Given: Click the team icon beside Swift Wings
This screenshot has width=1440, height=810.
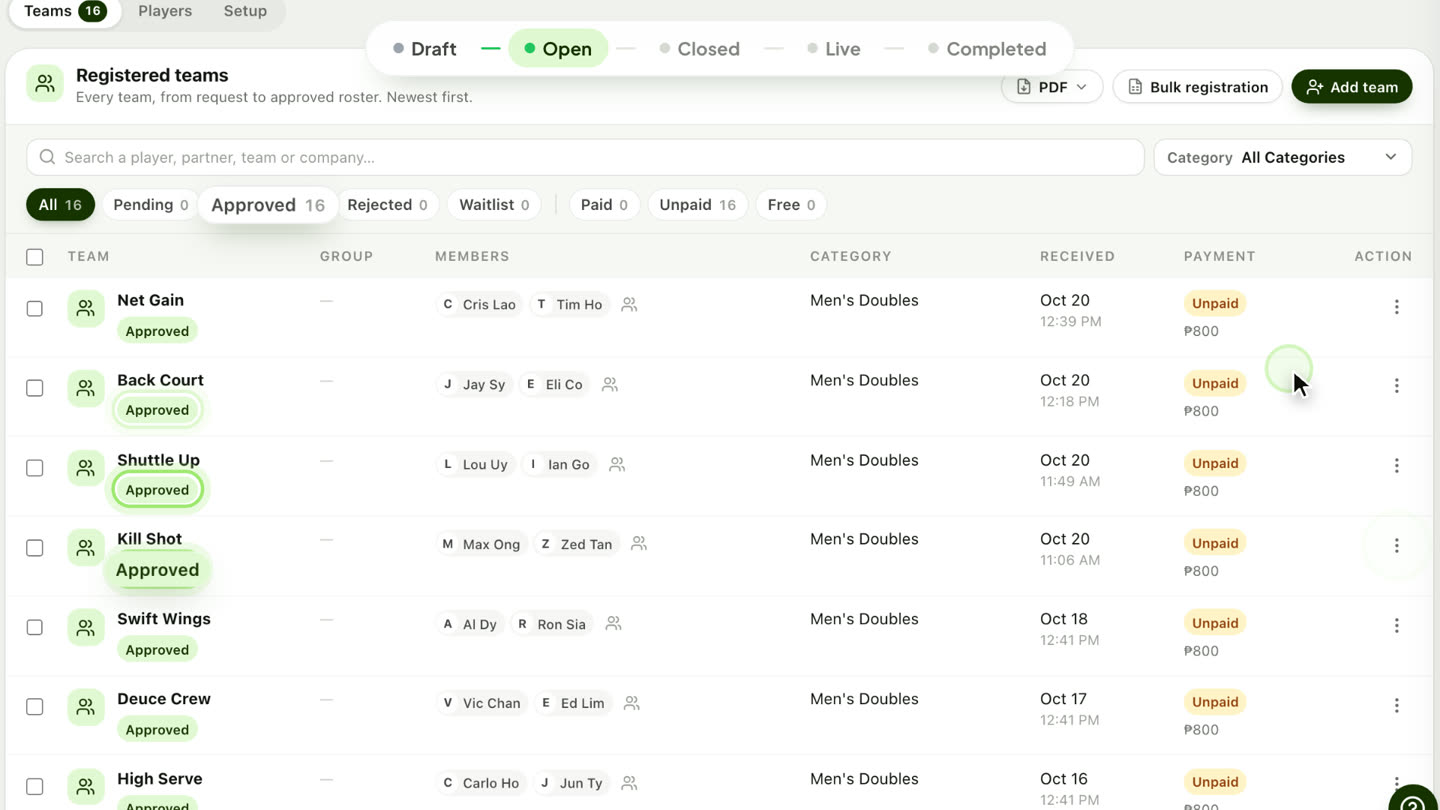Looking at the screenshot, I should 86,628.
